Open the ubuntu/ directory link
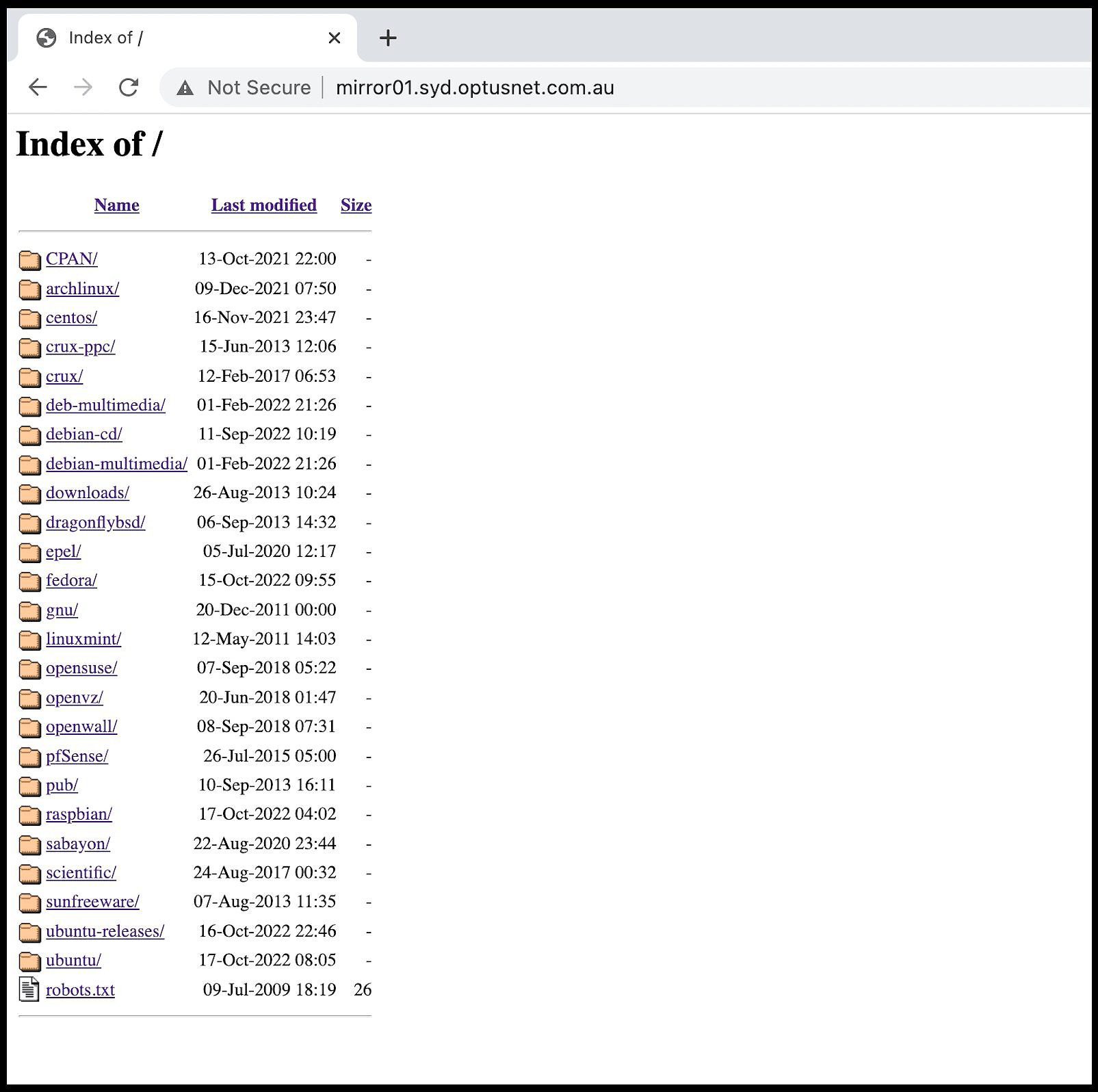This screenshot has height=1092, width=1098. coord(74,961)
